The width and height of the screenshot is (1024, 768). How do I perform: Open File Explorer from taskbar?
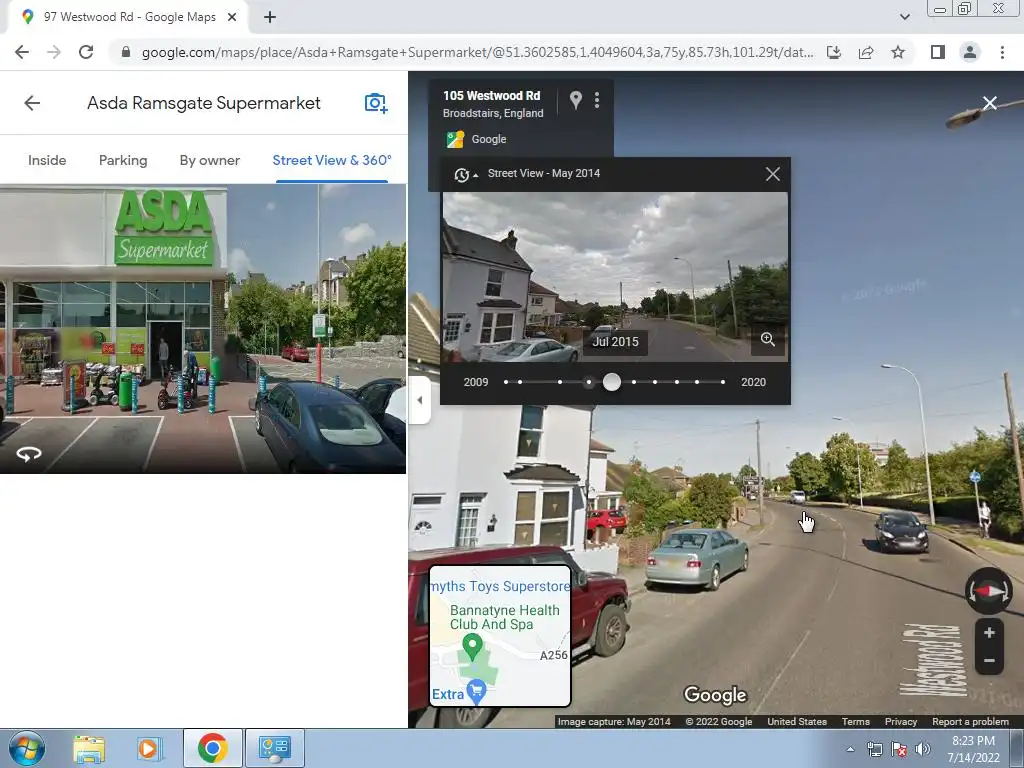click(x=89, y=749)
